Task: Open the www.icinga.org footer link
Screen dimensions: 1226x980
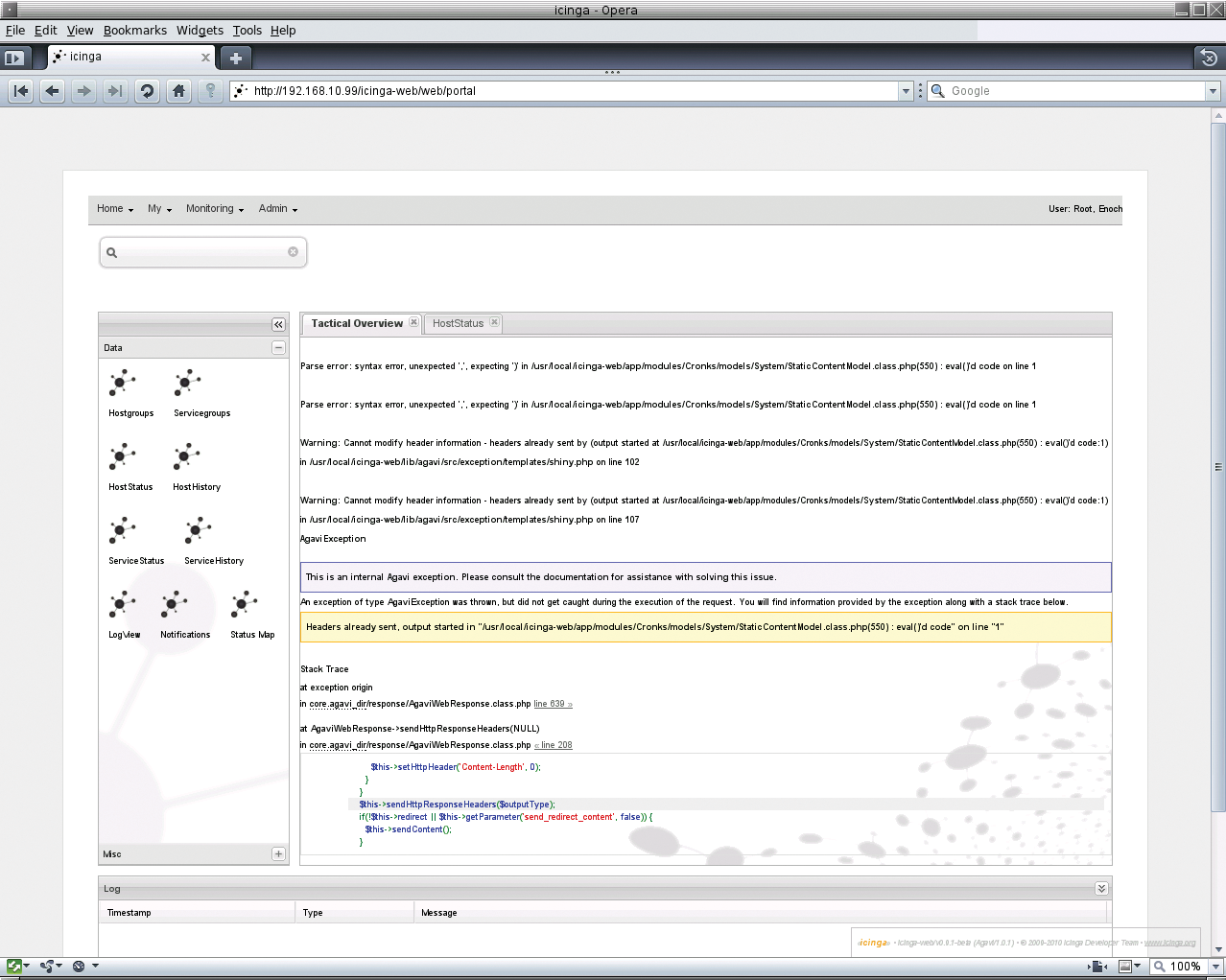Action: click(x=1170, y=943)
